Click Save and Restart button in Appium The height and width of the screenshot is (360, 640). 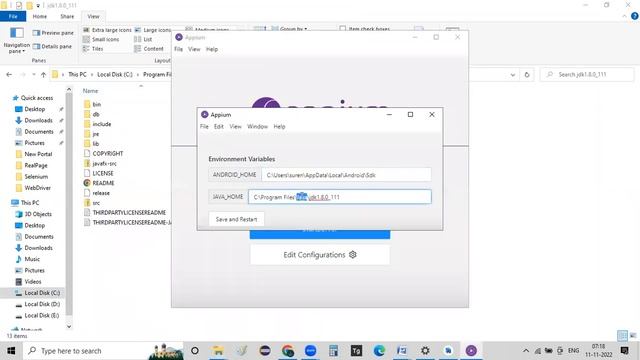point(236,219)
